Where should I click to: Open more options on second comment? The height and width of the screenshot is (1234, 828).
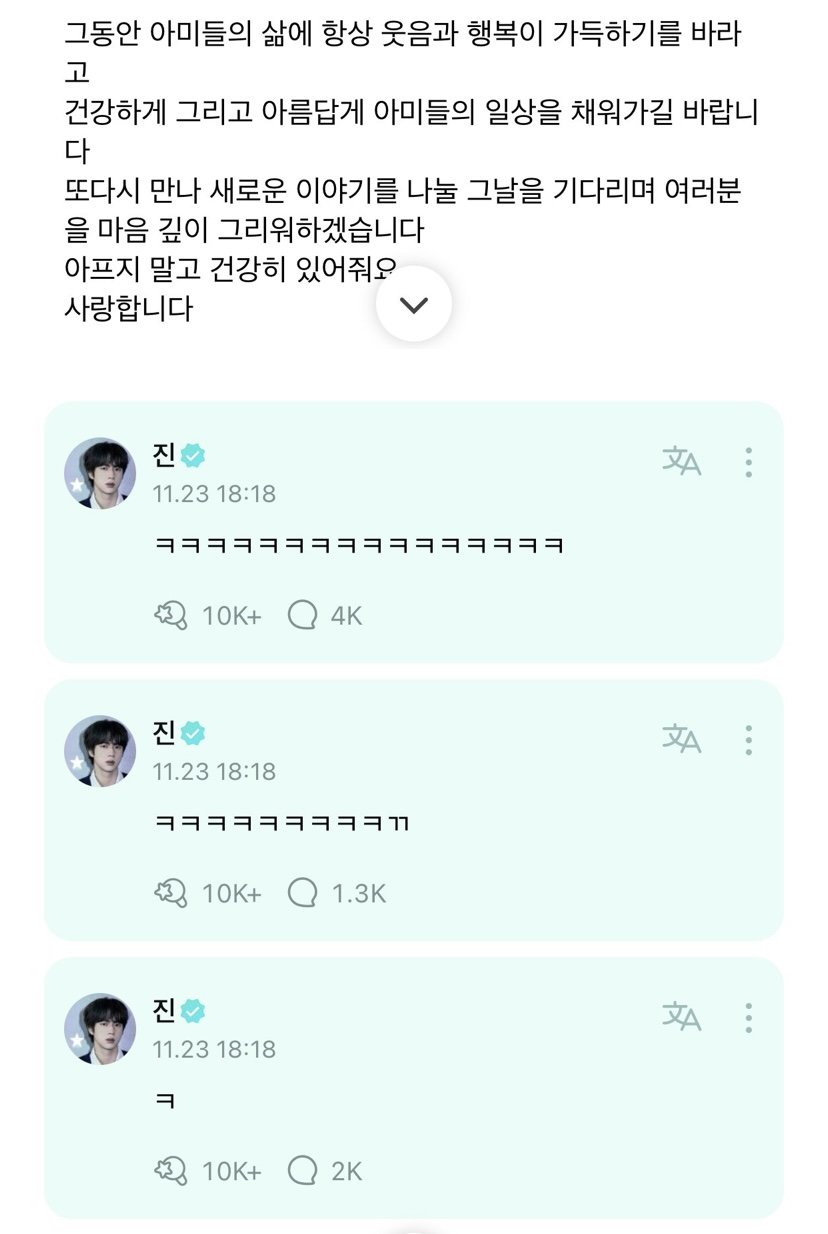tap(748, 740)
